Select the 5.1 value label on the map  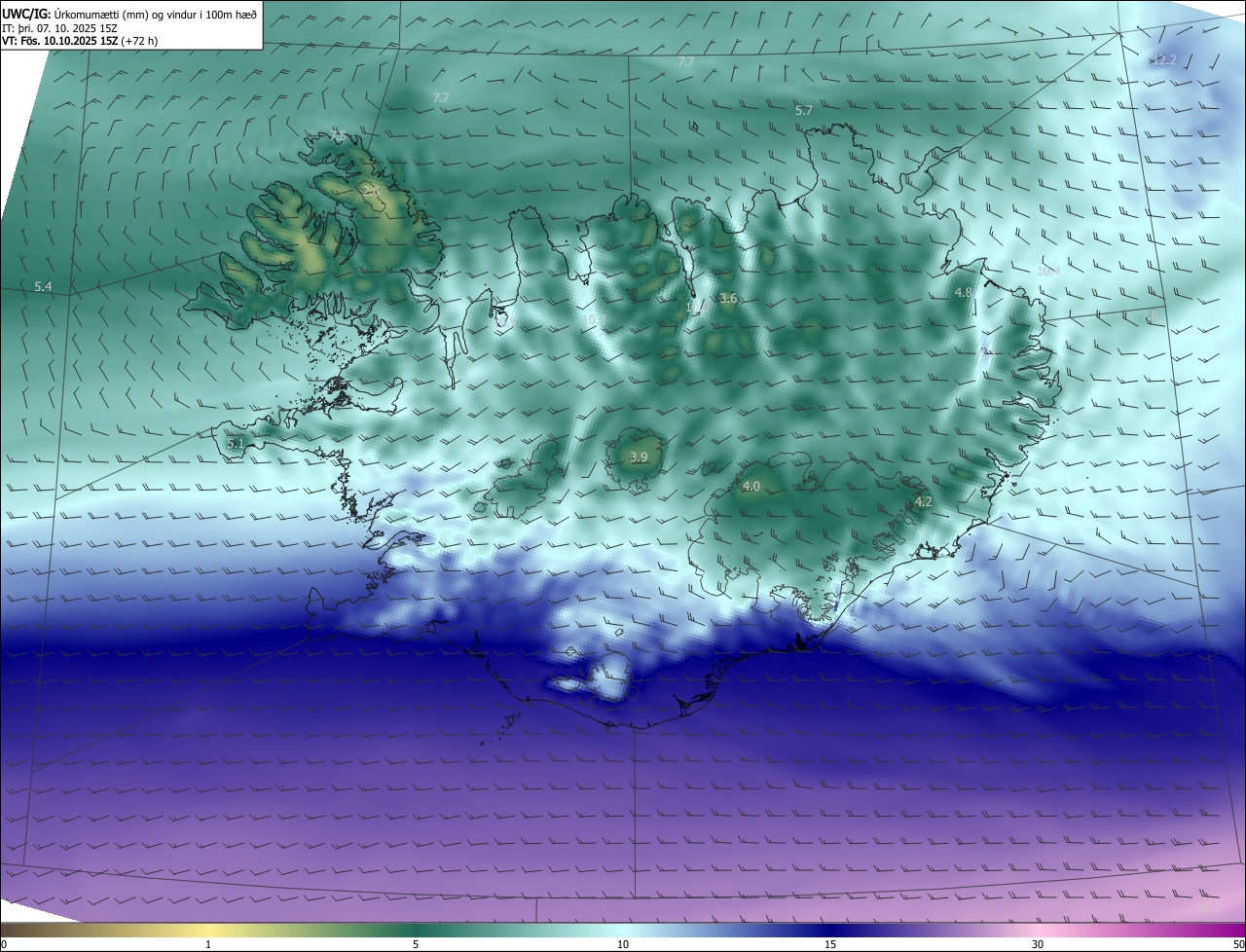click(236, 443)
